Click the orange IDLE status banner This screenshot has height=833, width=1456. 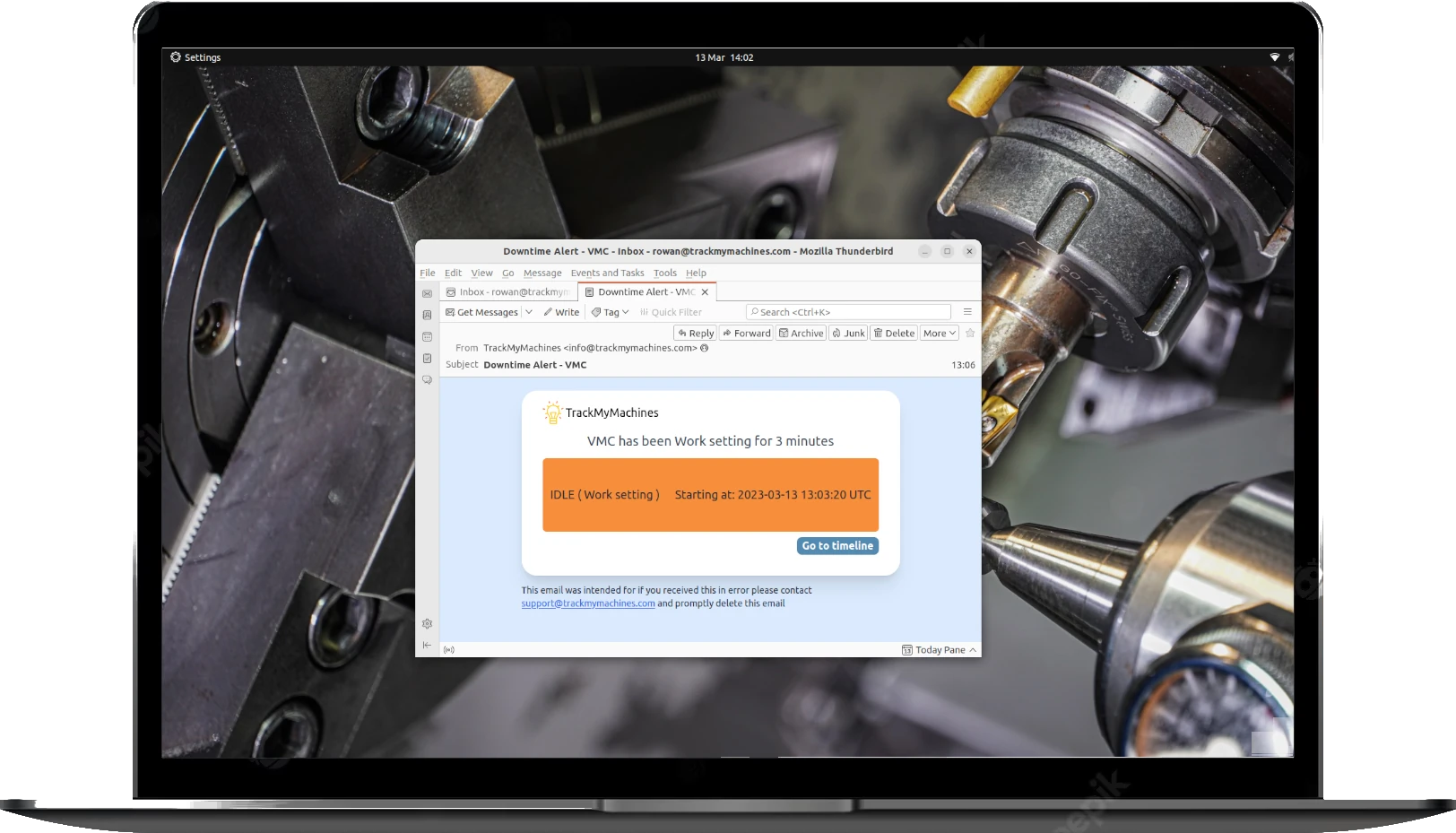(710, 494)
